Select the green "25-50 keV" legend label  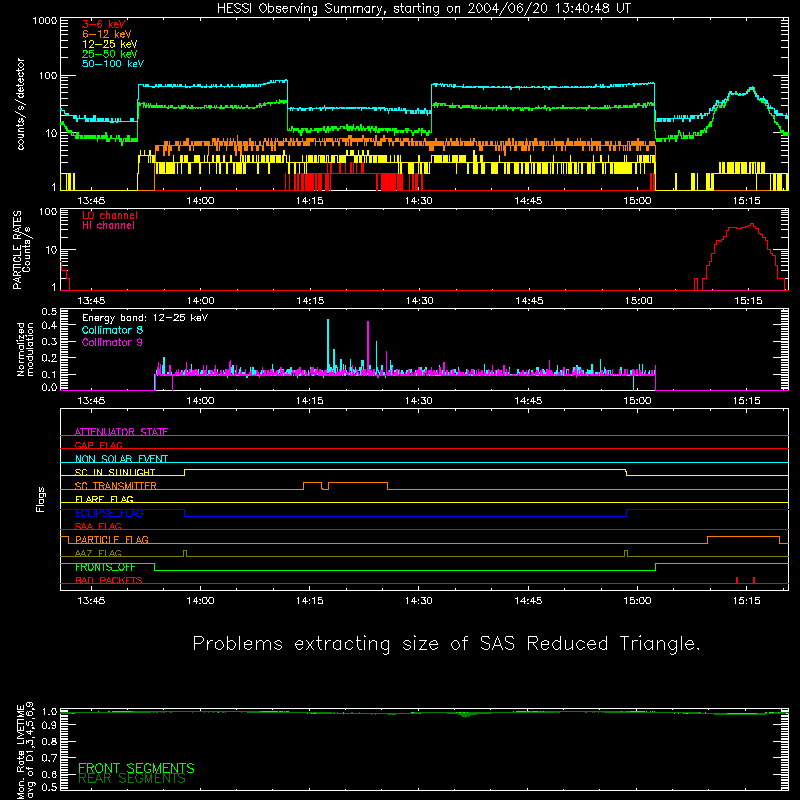tap(110, 54)
